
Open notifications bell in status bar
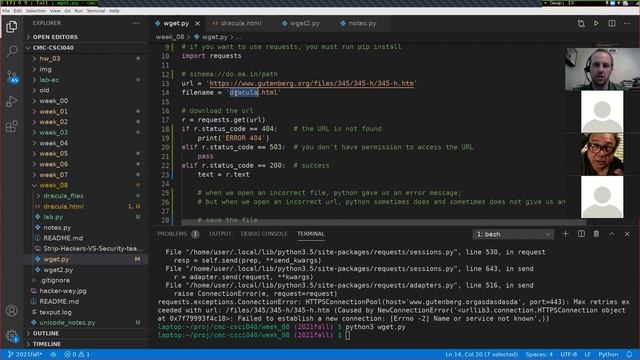pyautogui.click(x=629, y=354)
